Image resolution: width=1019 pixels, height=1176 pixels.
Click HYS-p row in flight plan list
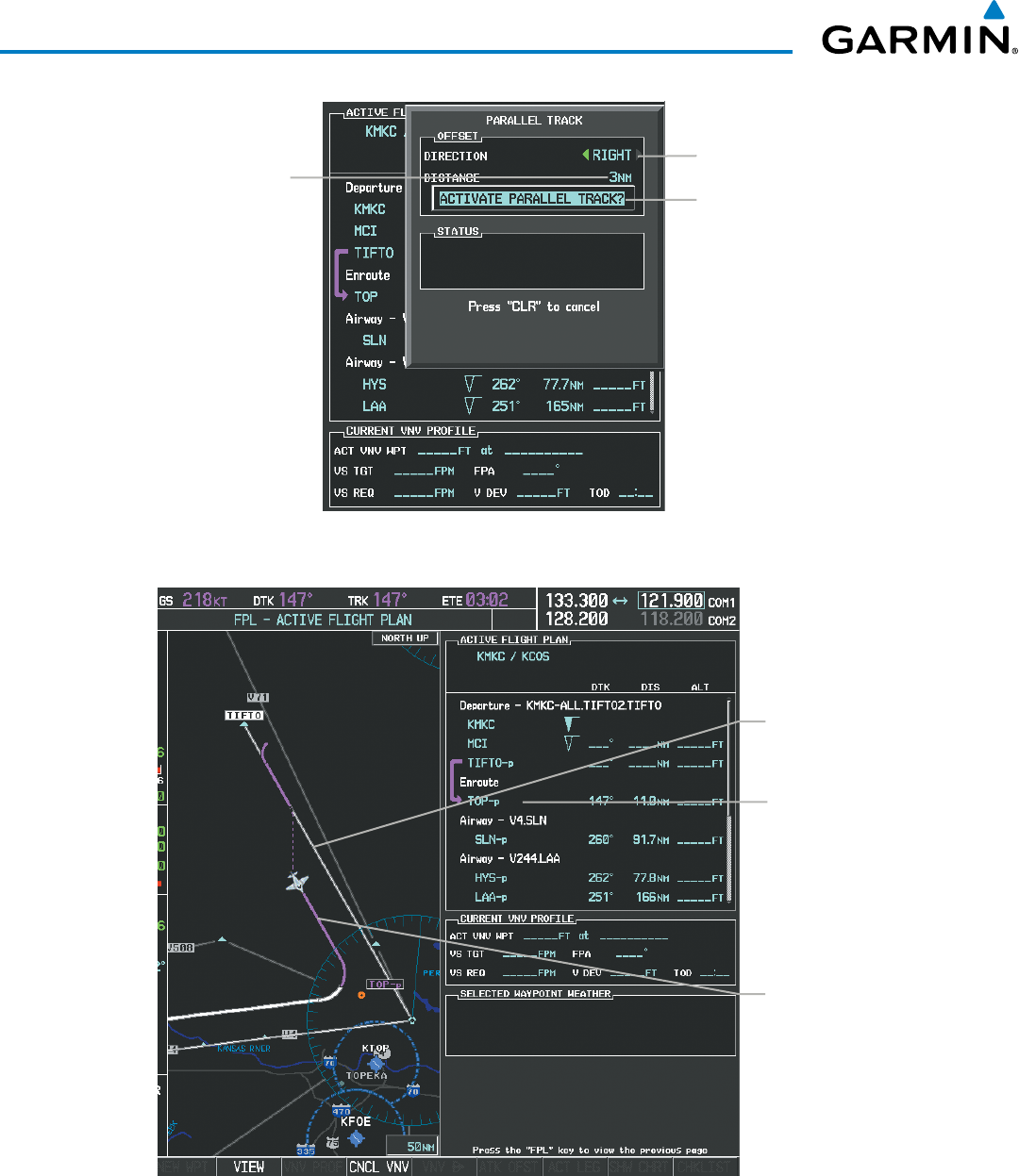599,878
